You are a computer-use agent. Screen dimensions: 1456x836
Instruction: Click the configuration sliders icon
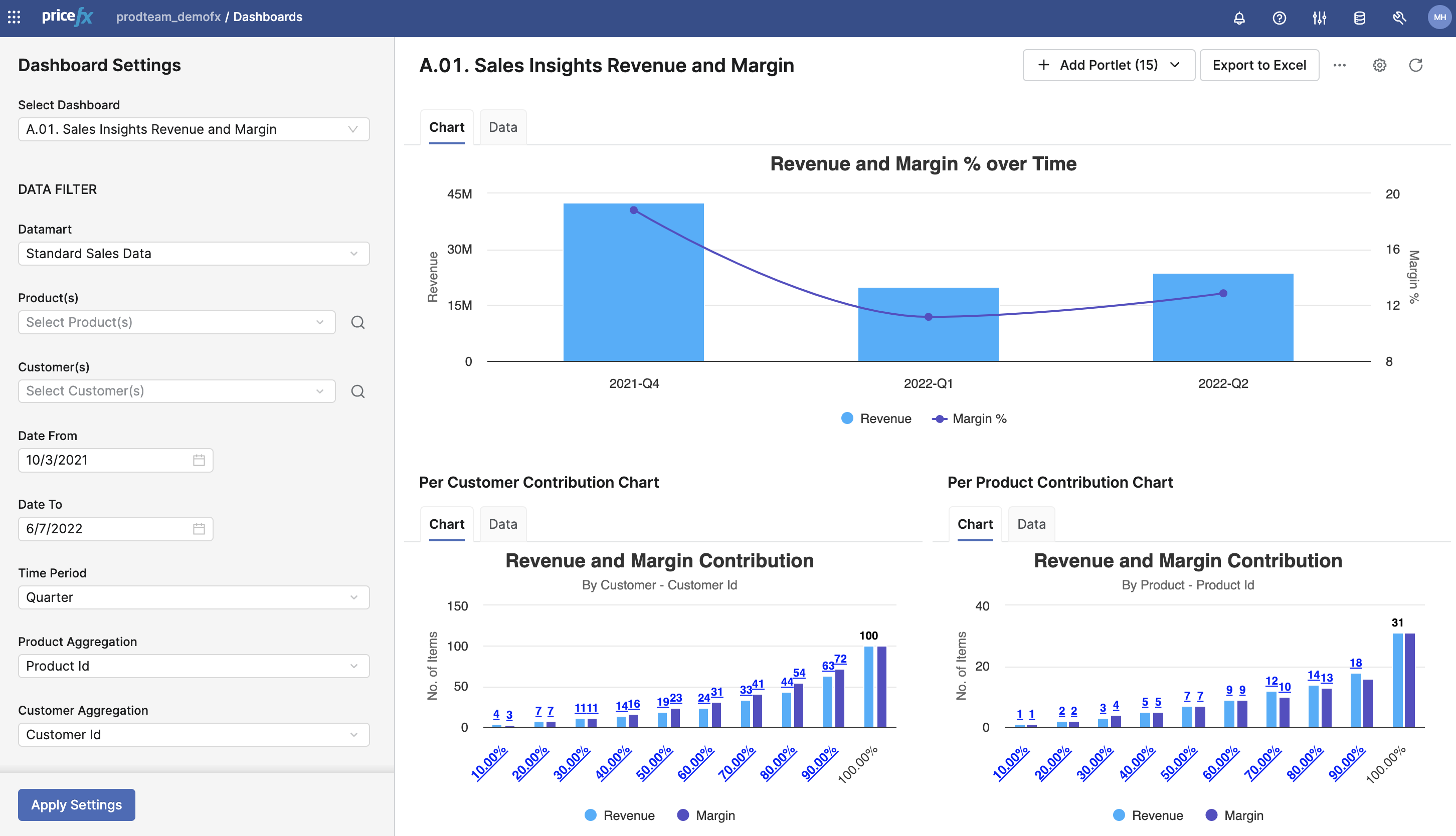[1319, 18]
